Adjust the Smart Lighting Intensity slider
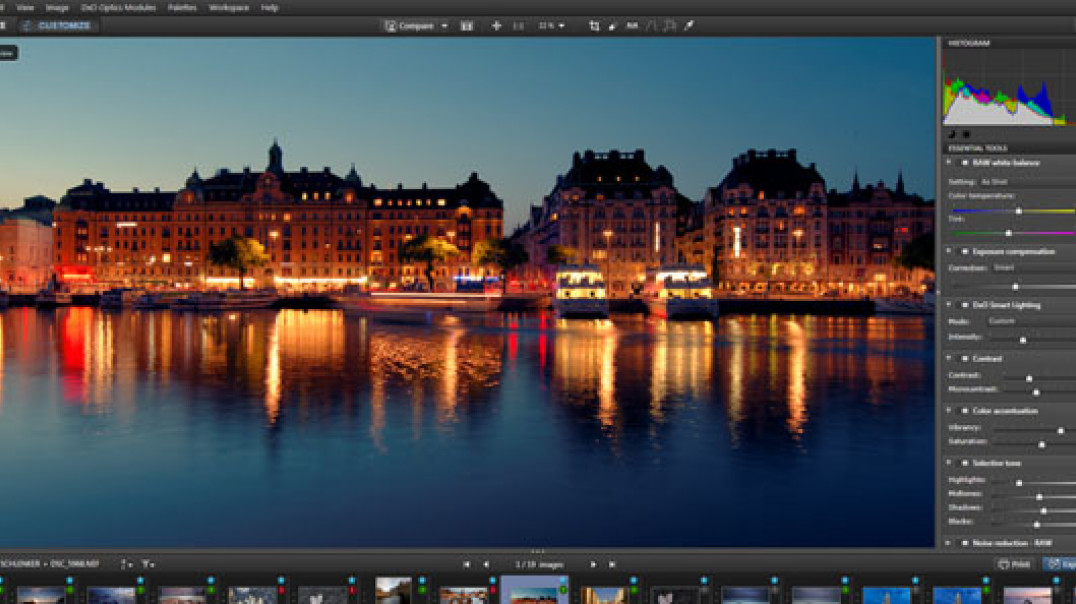 click(1023, 340)
